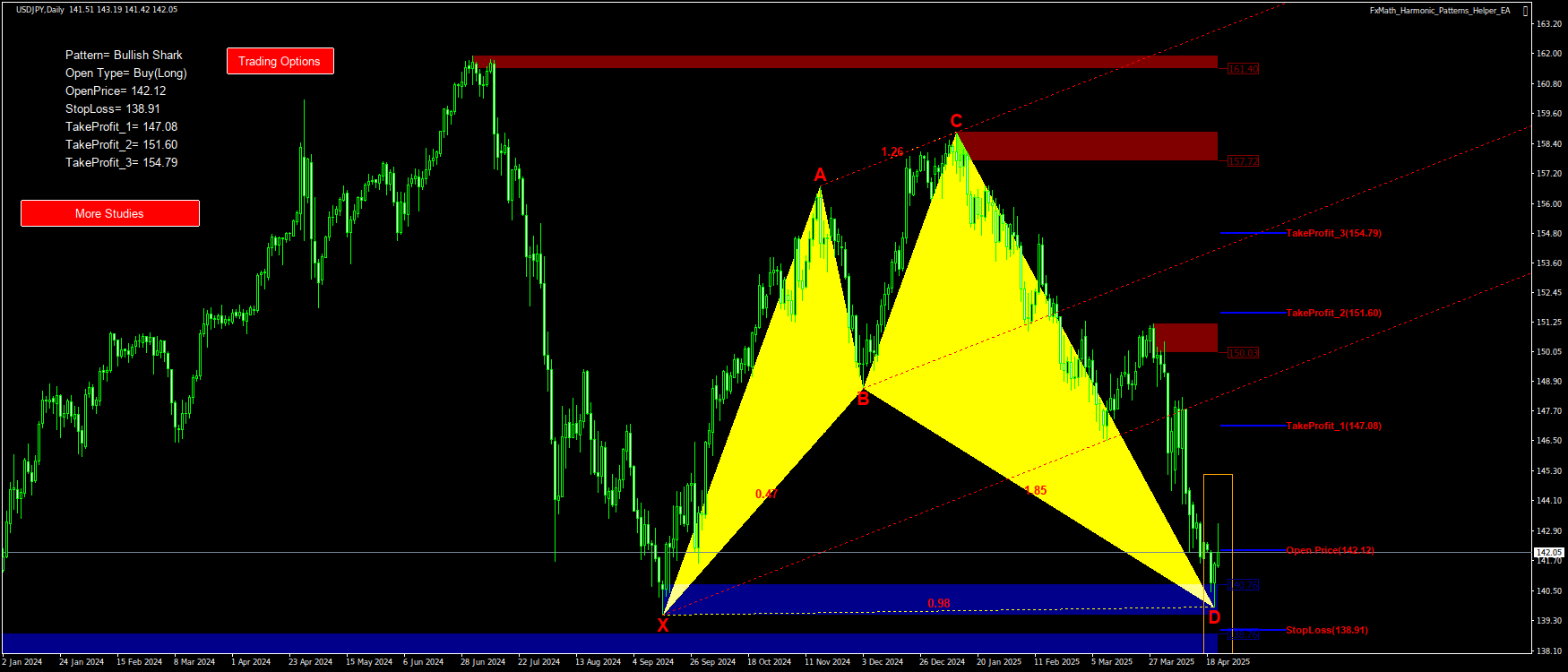1568x672 pixels.
Task: Click the C point marker at the peak
Action: tap(956, 122)
